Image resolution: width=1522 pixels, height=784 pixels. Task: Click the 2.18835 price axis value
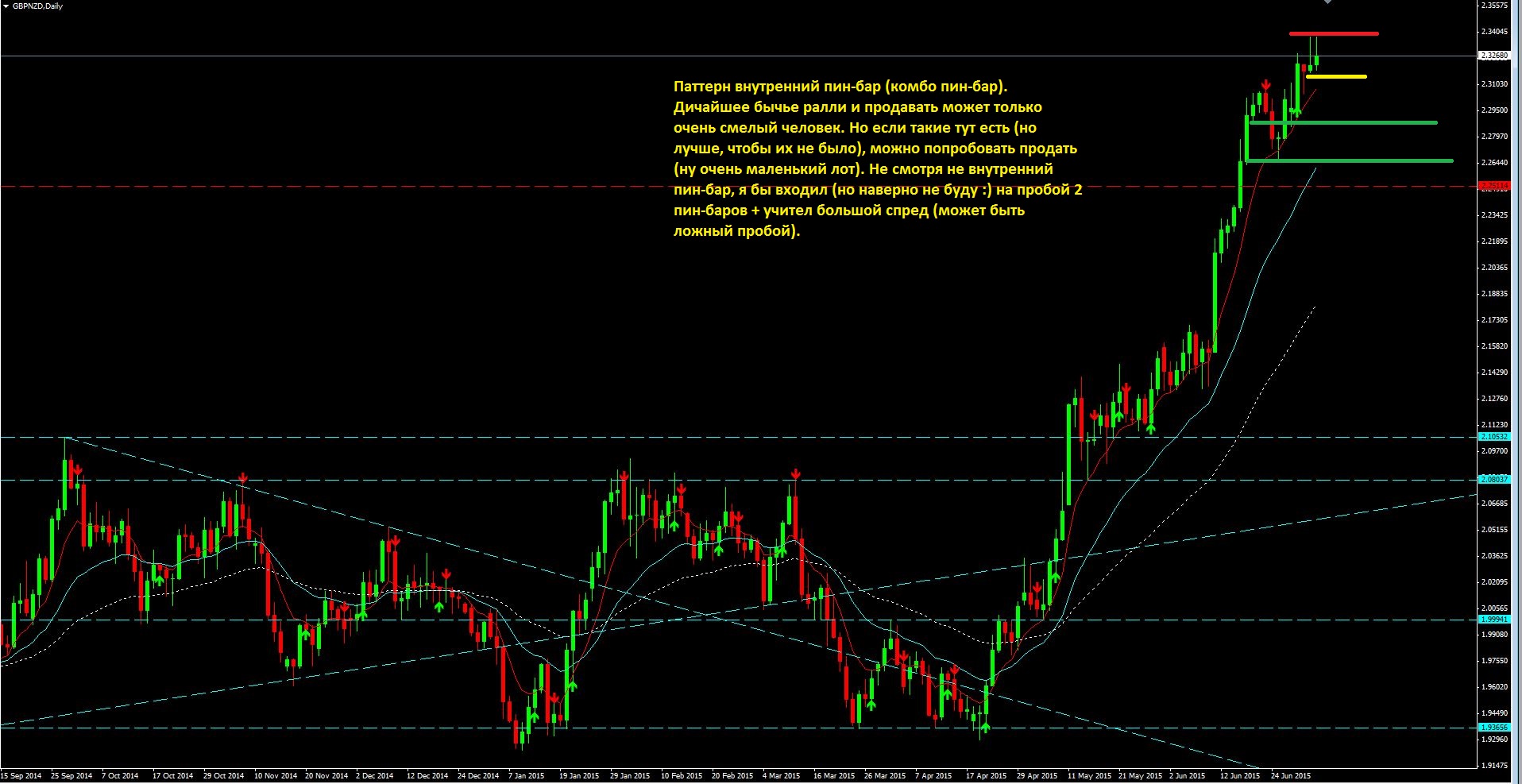(1495, 294)
